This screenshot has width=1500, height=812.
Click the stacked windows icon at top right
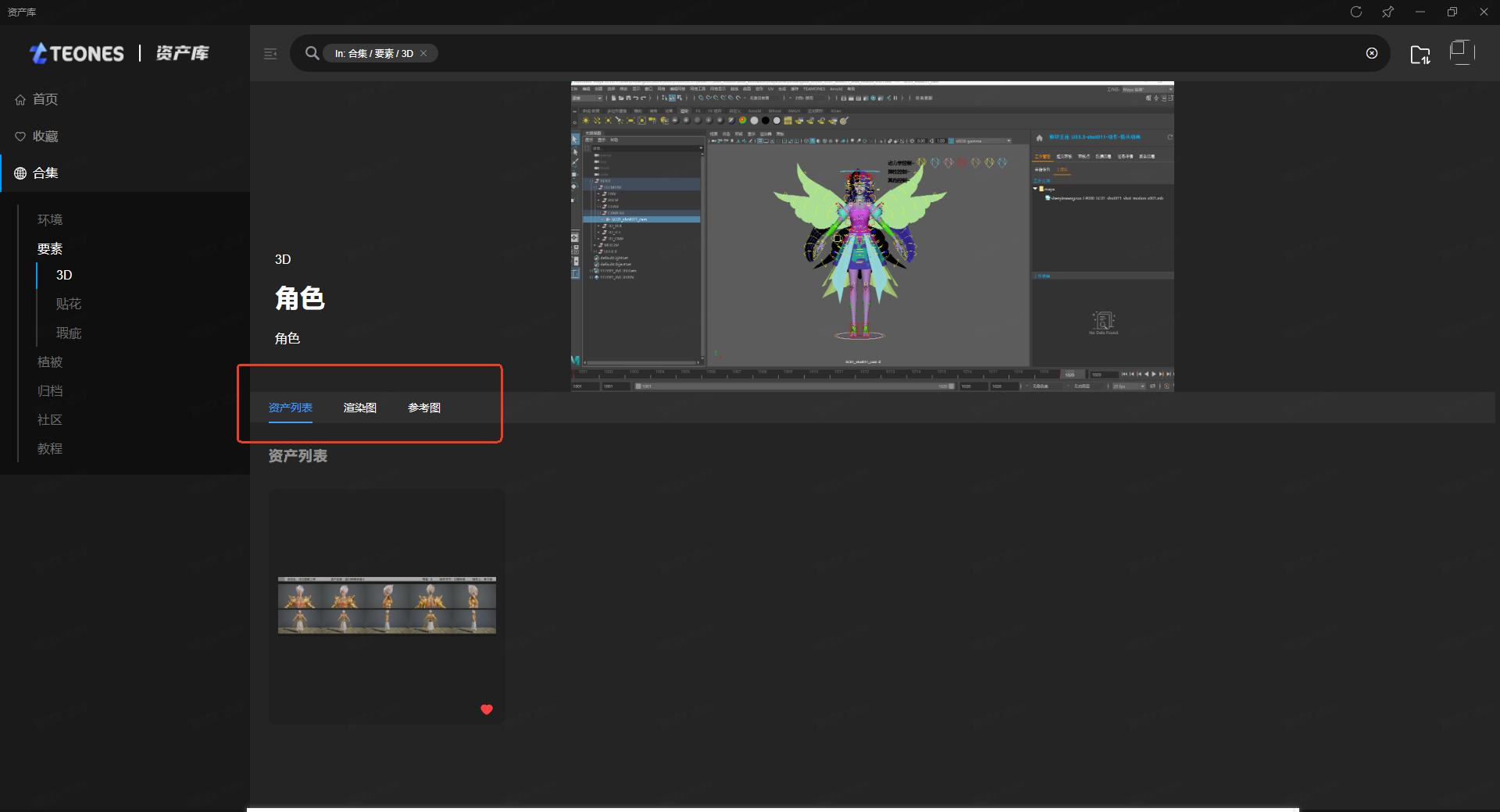1460,52
